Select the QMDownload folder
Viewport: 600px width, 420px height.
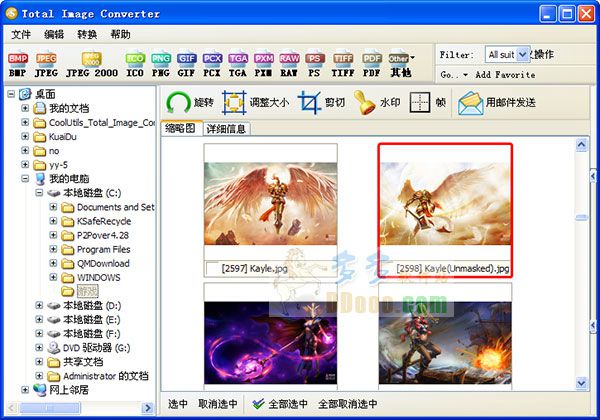point(103,264)
